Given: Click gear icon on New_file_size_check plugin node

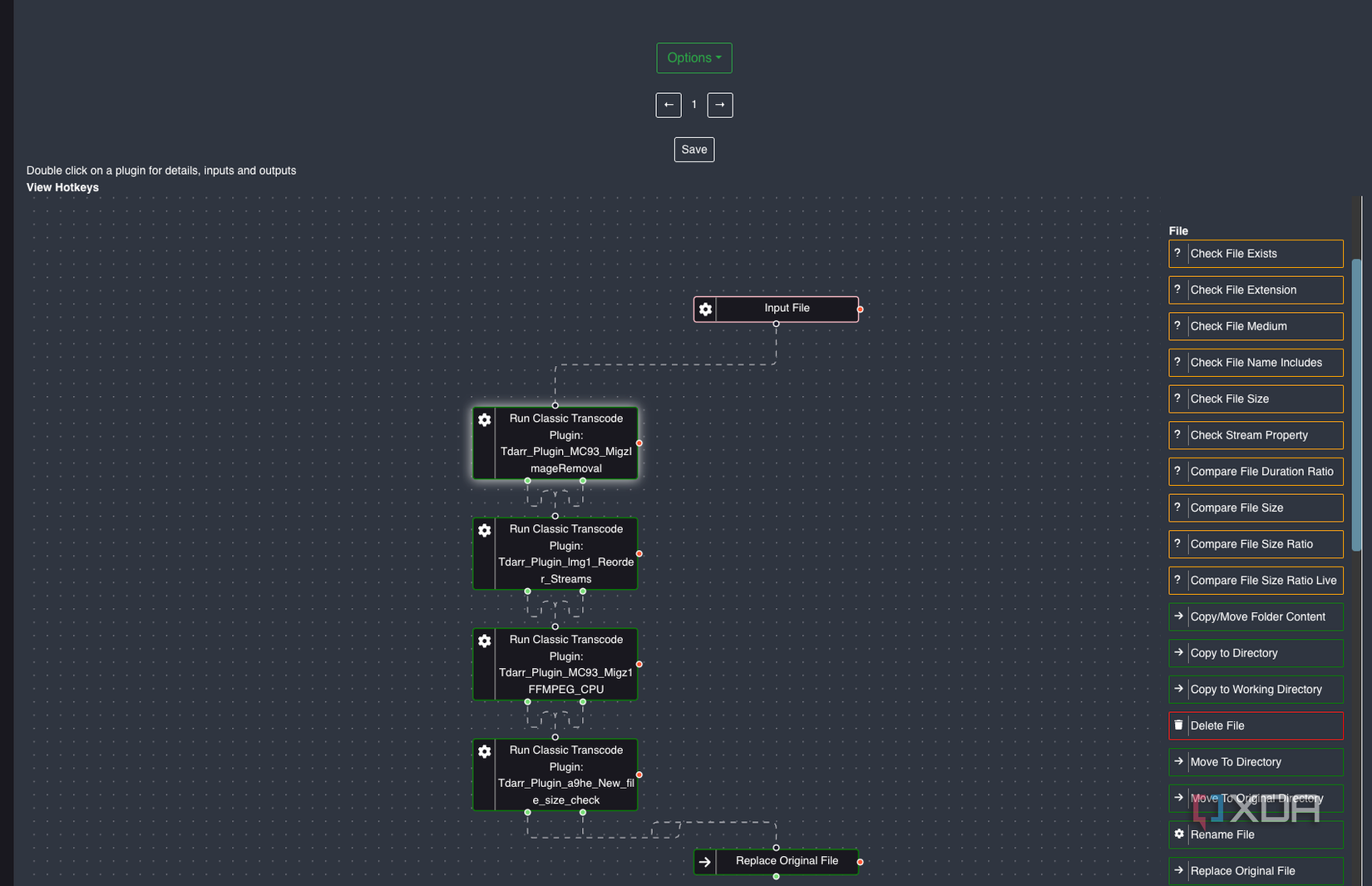Looking at the screenshot, I should pyautogui.click(x=485, y=752).
